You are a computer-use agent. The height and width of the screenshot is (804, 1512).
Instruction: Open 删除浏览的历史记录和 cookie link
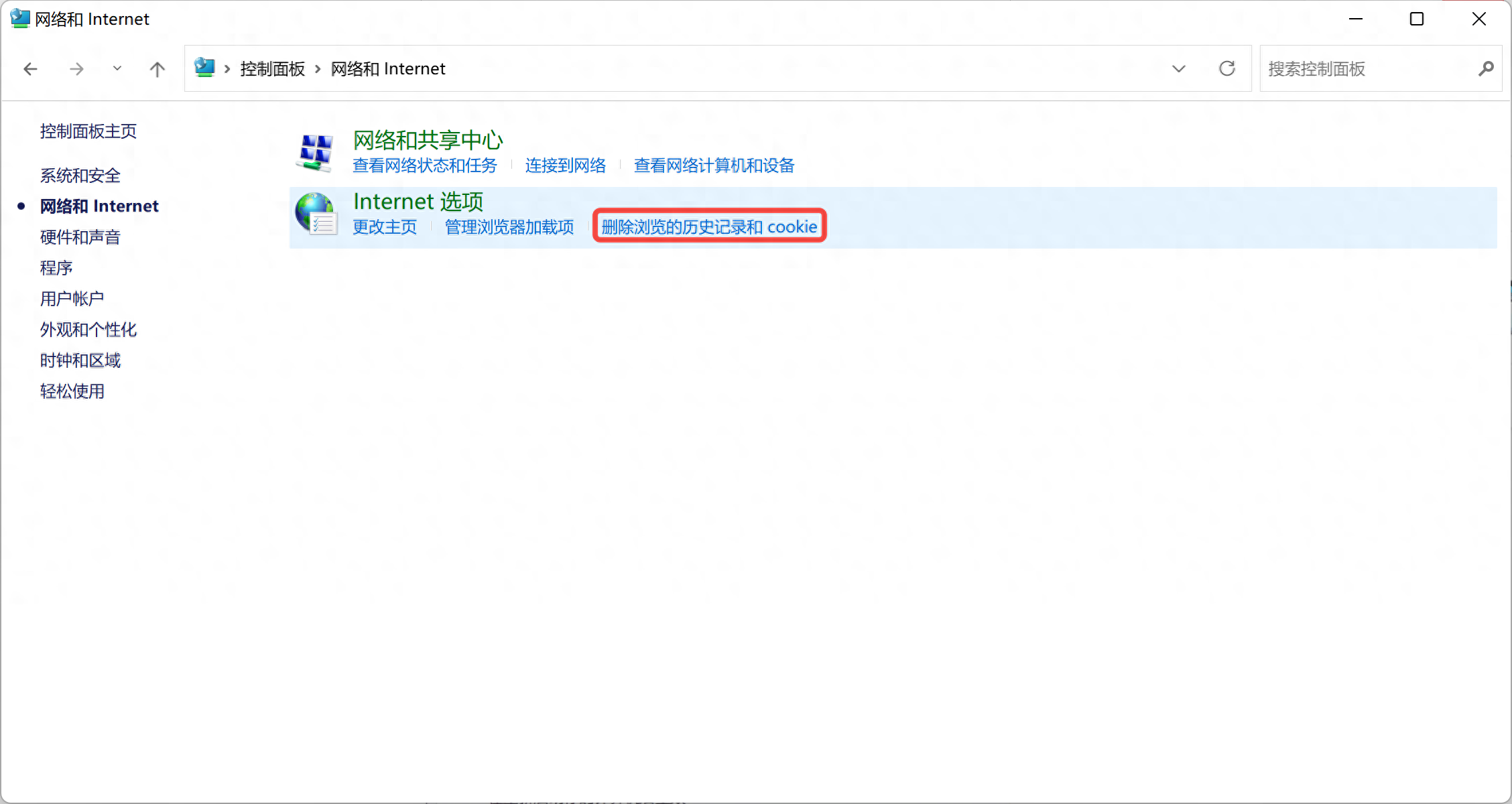[x=709, y=226]
